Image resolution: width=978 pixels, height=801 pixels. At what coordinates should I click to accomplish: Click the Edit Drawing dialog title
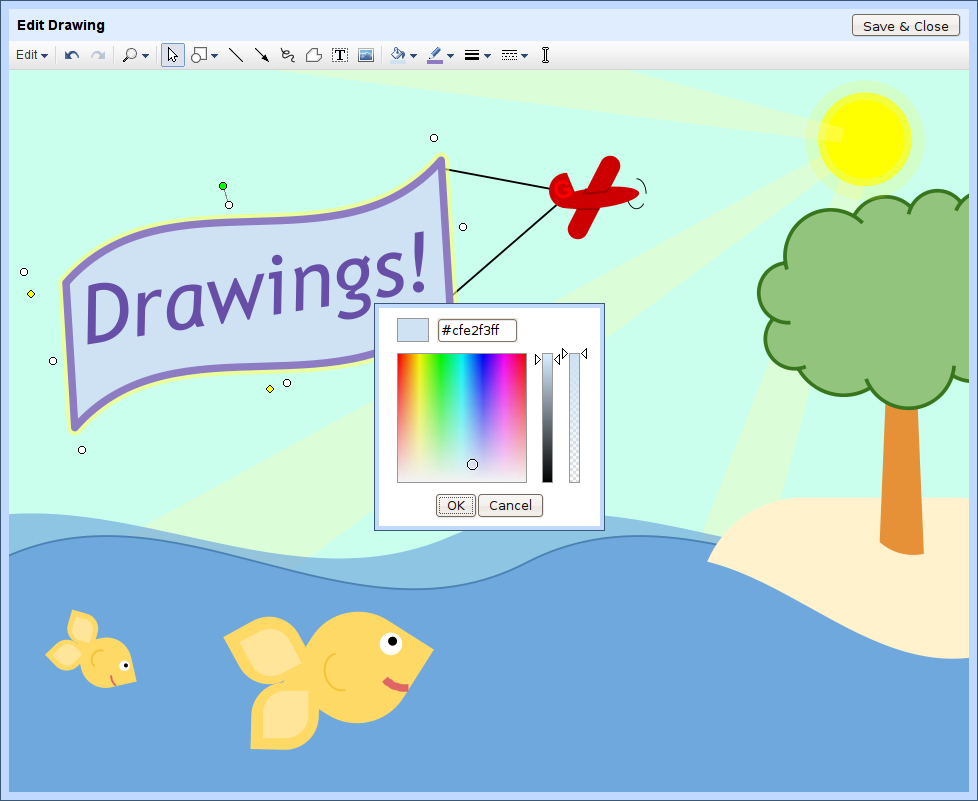pyautogui.click(x=61, y=26)
